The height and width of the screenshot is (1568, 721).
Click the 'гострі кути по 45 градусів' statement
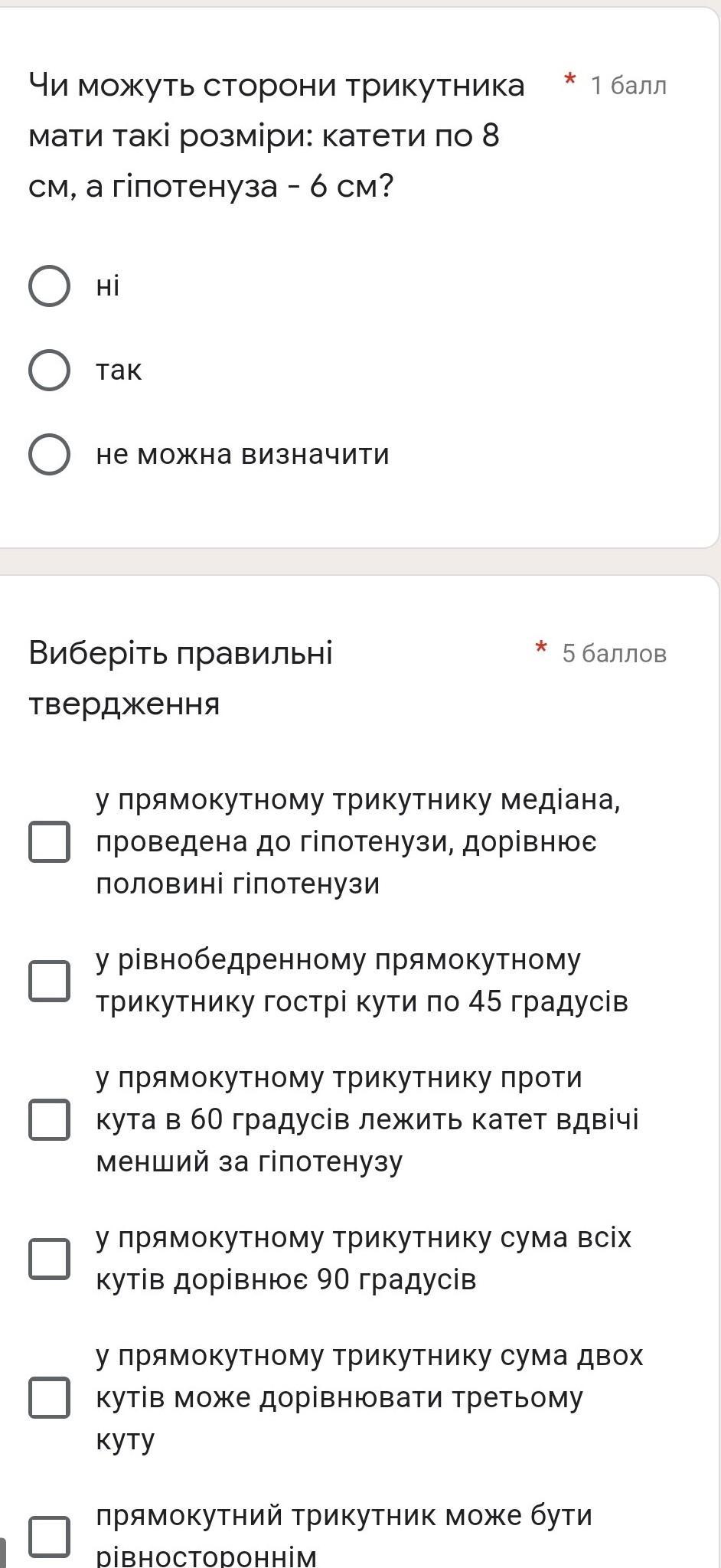click(x=361, y=981)
